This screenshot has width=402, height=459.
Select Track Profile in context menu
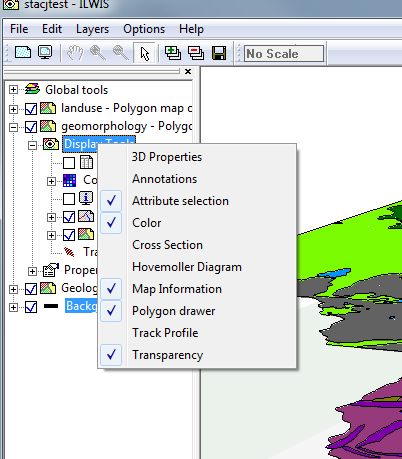click(165, 333)
